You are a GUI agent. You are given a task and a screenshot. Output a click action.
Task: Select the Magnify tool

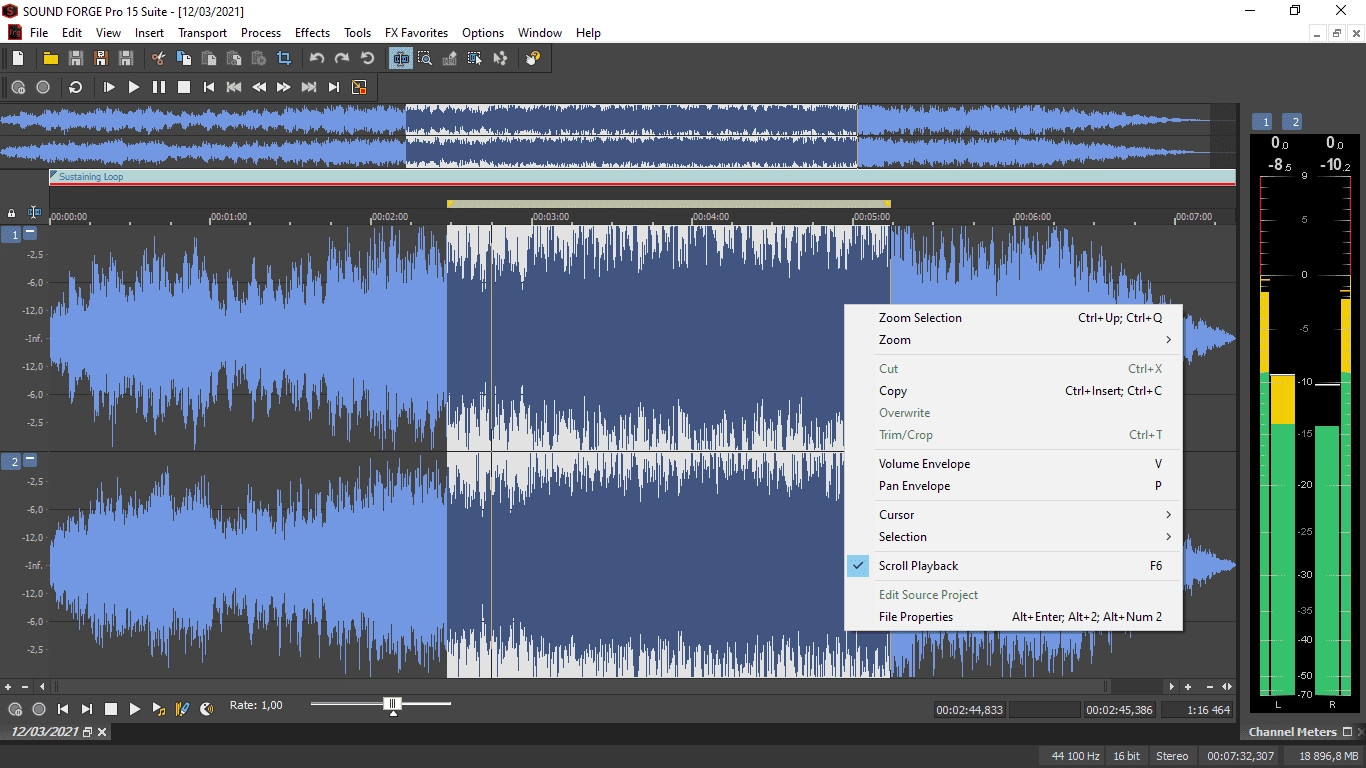pyautogui.click(x=425, y=59)
